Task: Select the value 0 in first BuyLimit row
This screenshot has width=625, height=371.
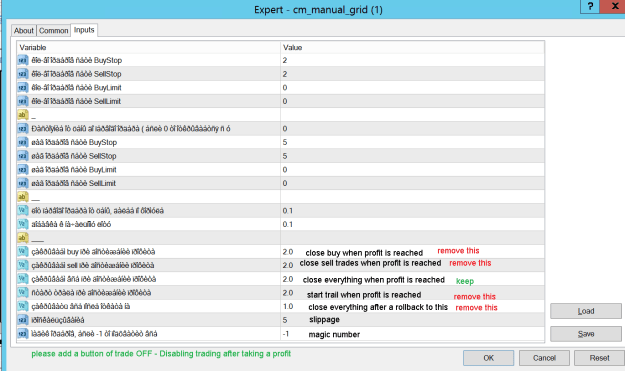Action: (x=285, y=87)
